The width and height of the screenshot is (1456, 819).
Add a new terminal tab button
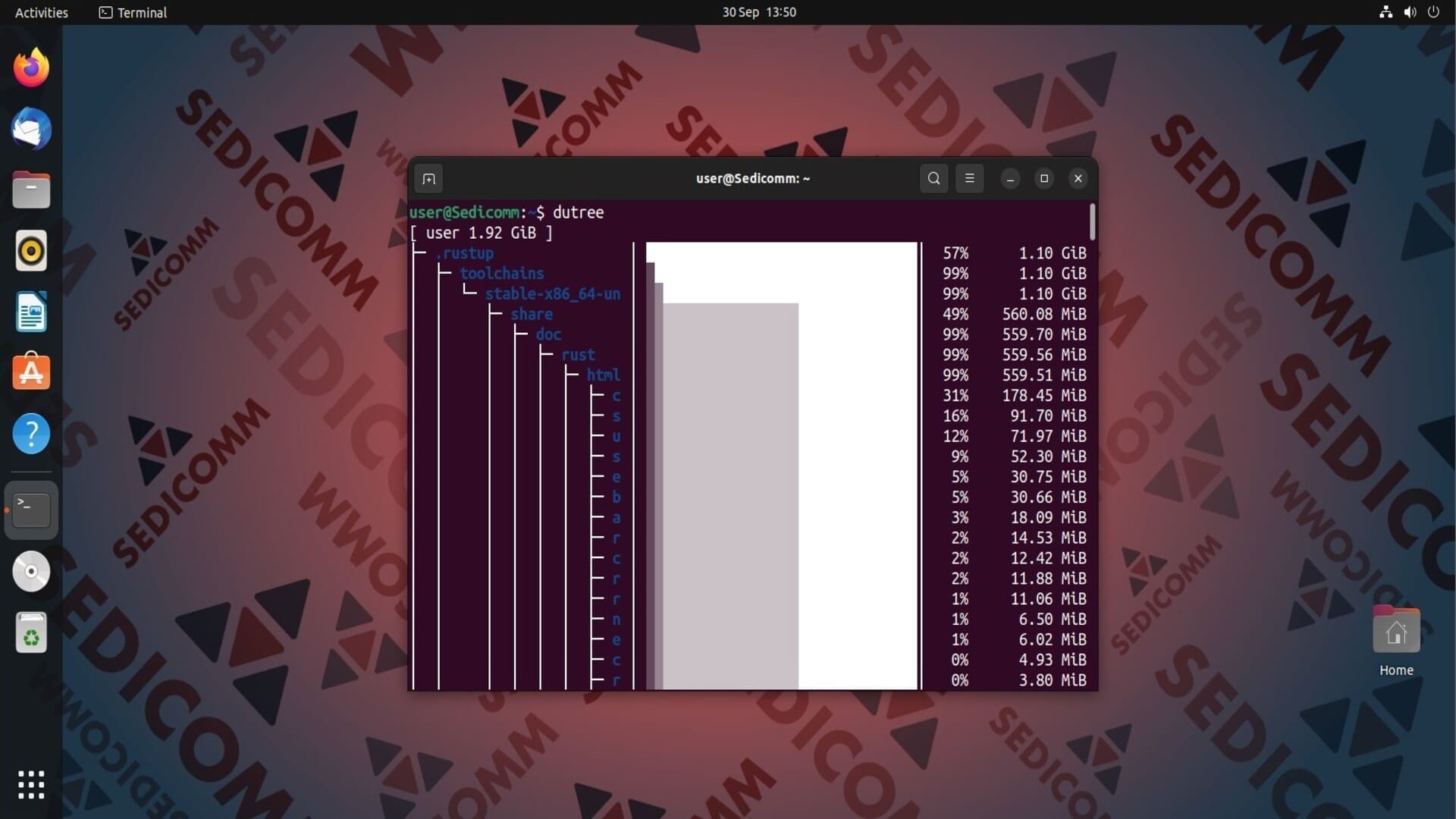pos(428,179)
